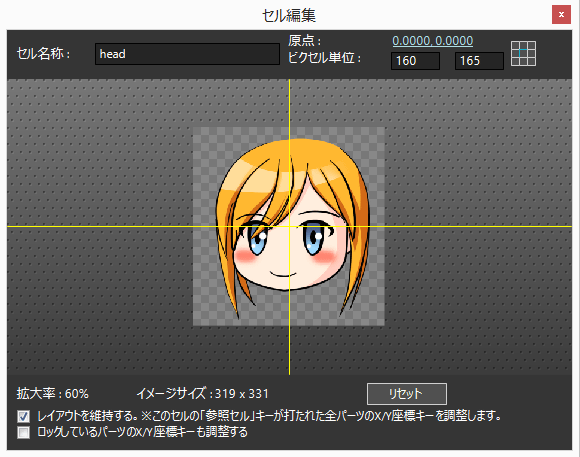Screen dimensions: 580x457
Task: Click the ピクセル単位 label
Action: (x=324, y=58)
